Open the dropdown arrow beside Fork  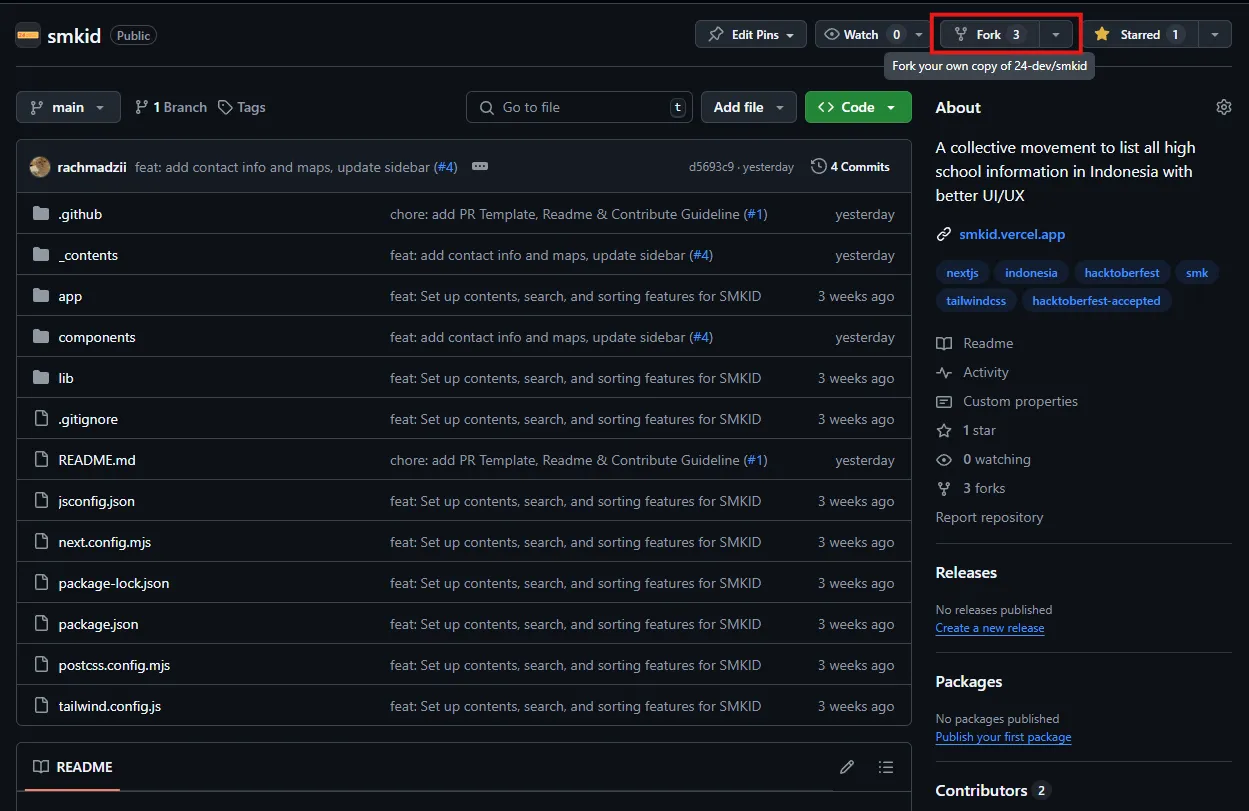point(1055,34)
